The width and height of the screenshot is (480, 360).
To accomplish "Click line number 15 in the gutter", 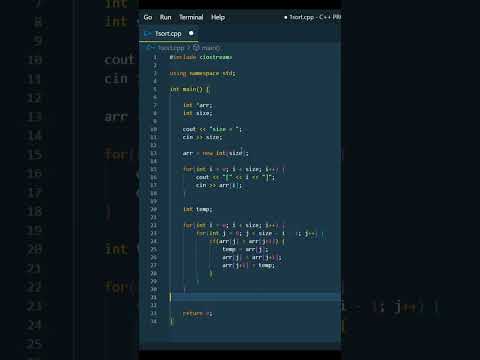I will pos(154,169).
